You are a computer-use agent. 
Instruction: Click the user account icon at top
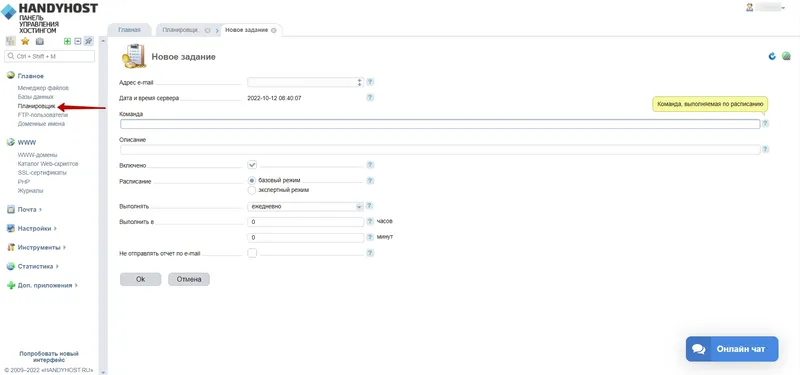coord(749,8)
